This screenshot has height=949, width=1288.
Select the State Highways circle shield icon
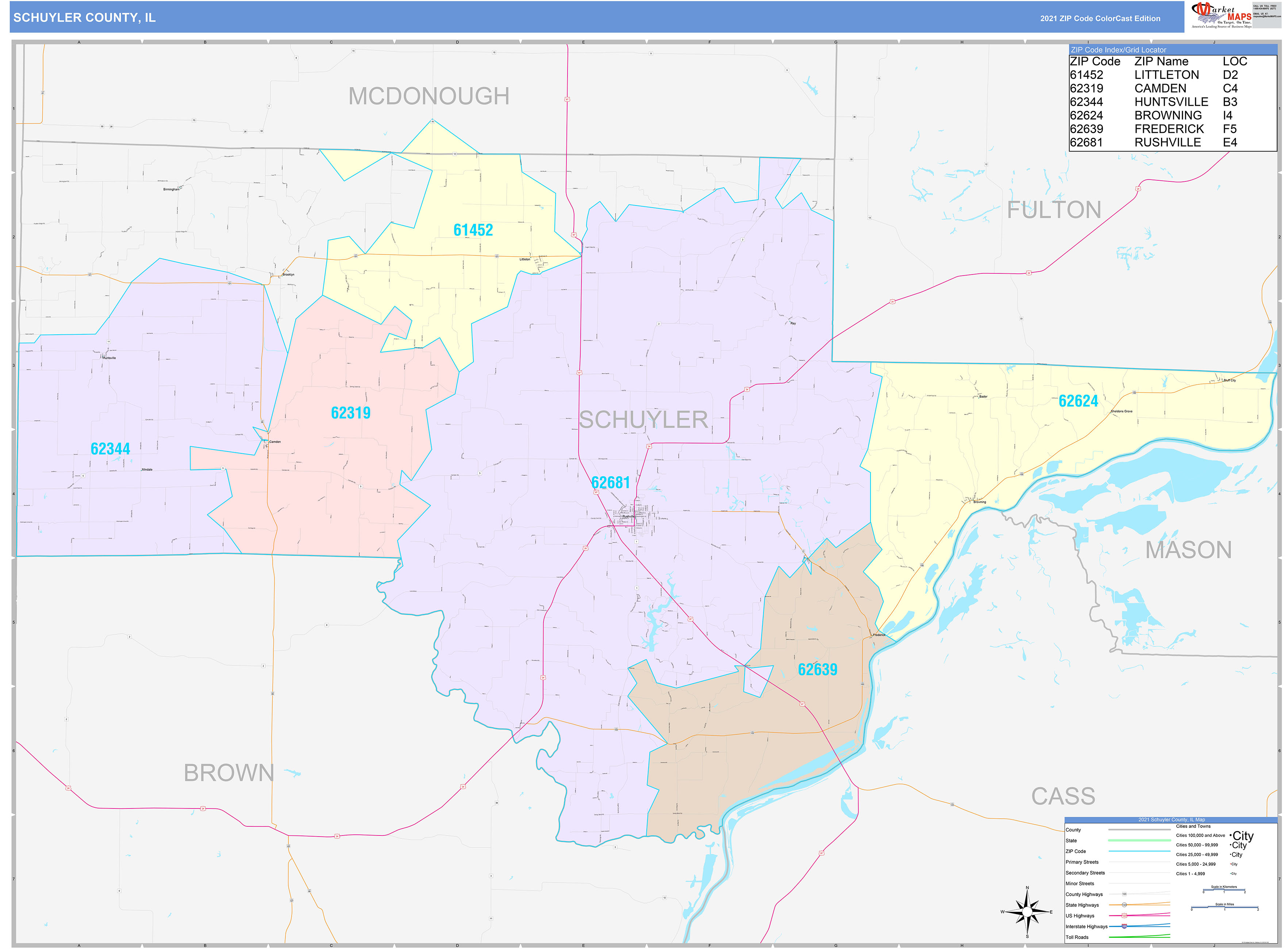tap(1124, 905)
